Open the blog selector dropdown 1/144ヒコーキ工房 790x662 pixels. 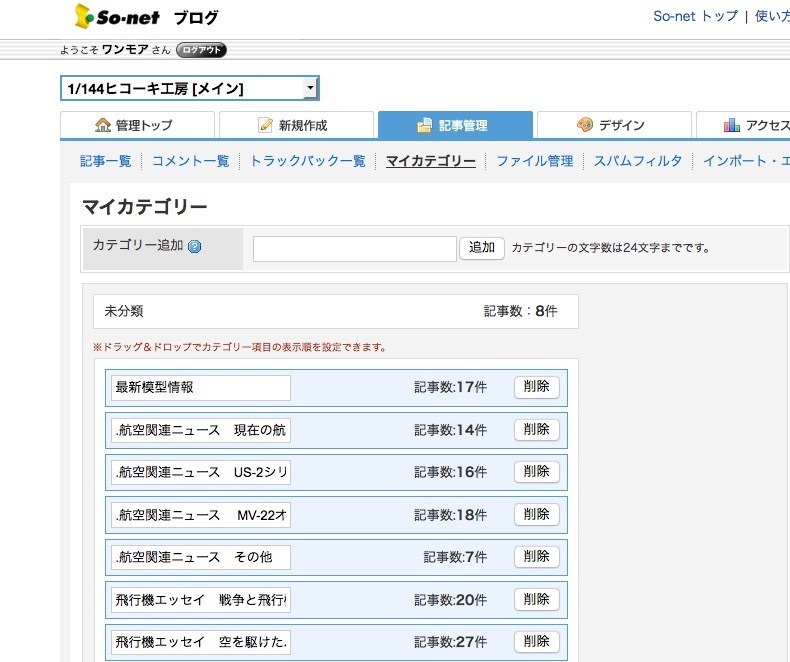click(190, 89)
